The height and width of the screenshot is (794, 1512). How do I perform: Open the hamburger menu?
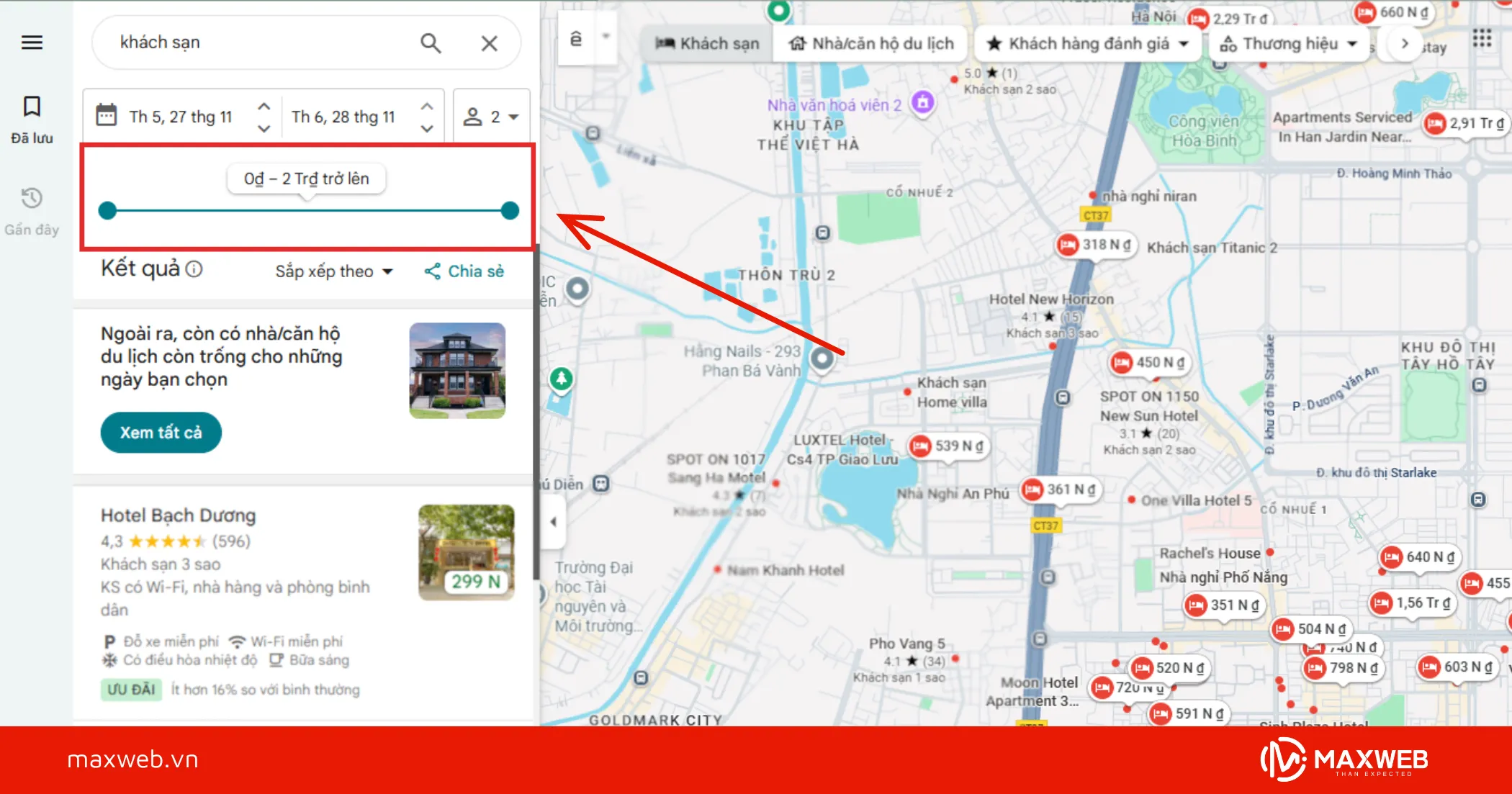(x=32, y=42)
